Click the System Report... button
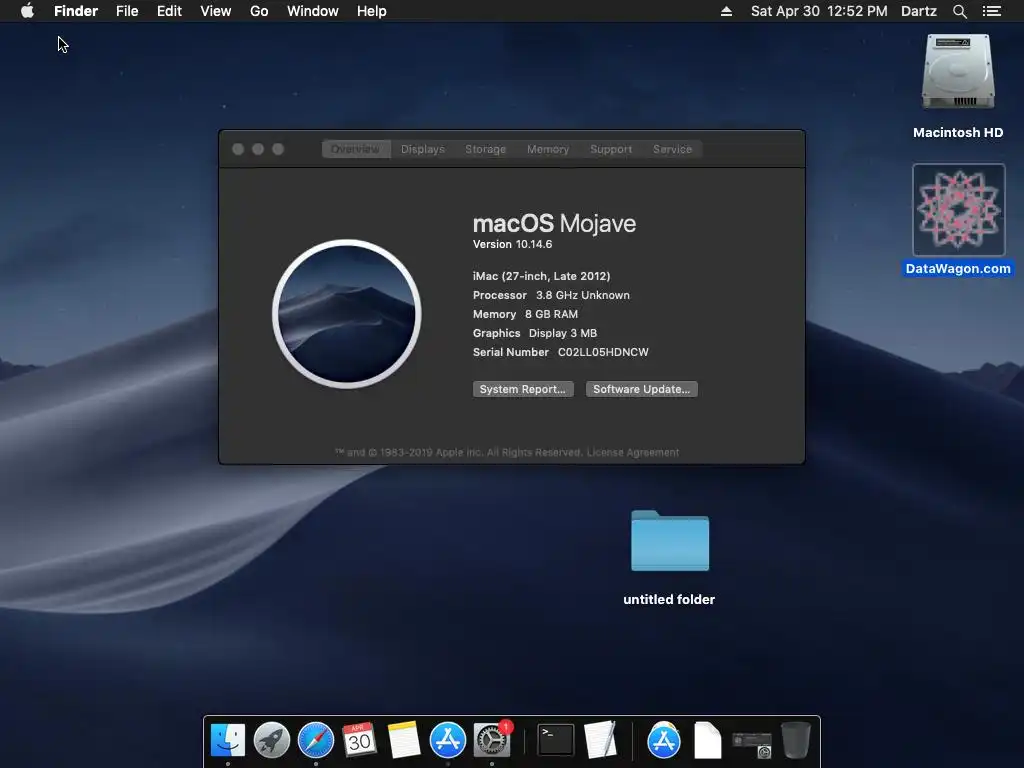The height and width of the screenshot is (768, 1024). coord(523,389)
